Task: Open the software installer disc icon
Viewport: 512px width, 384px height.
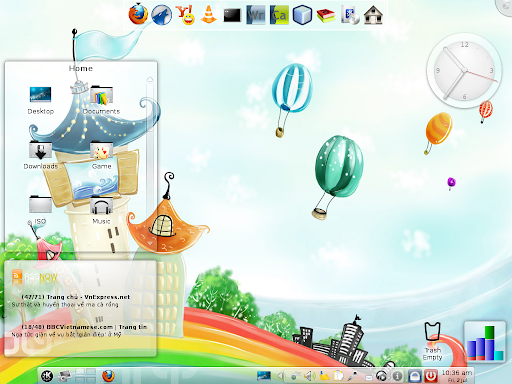Action: [x=350, y=15]
